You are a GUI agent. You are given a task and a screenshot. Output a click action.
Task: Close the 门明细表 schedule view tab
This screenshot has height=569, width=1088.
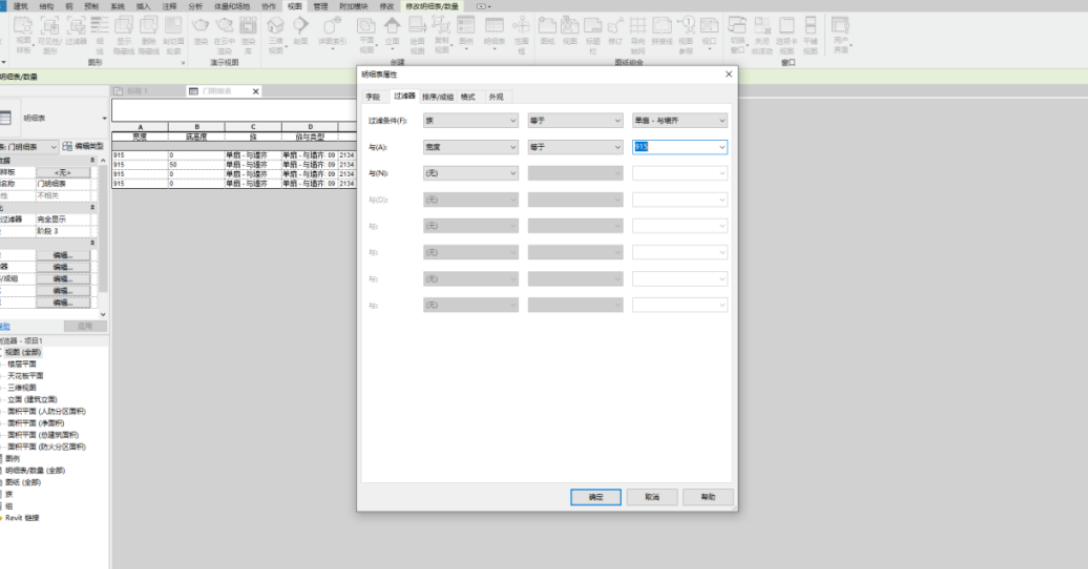click(x=255, y=91)
